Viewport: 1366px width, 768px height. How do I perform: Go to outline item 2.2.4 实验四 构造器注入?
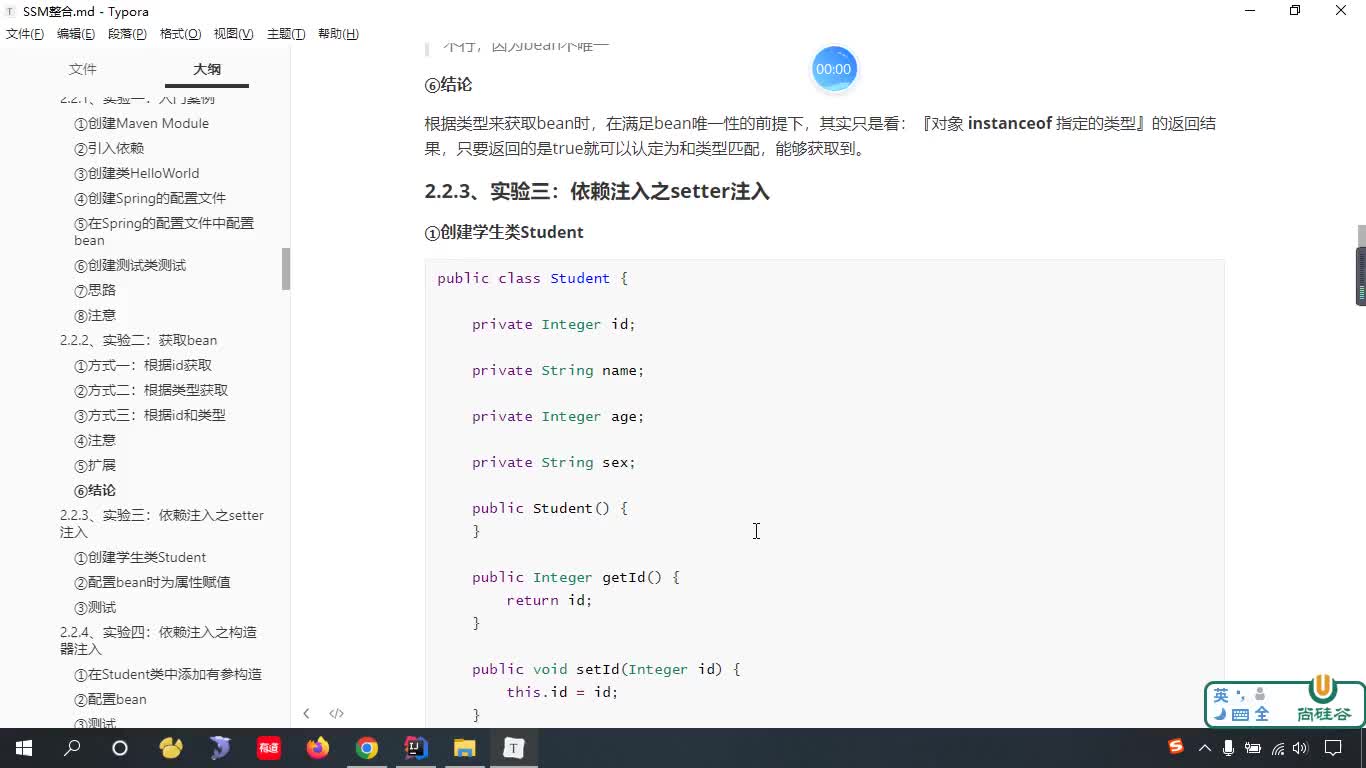click(x=158, y=641)
